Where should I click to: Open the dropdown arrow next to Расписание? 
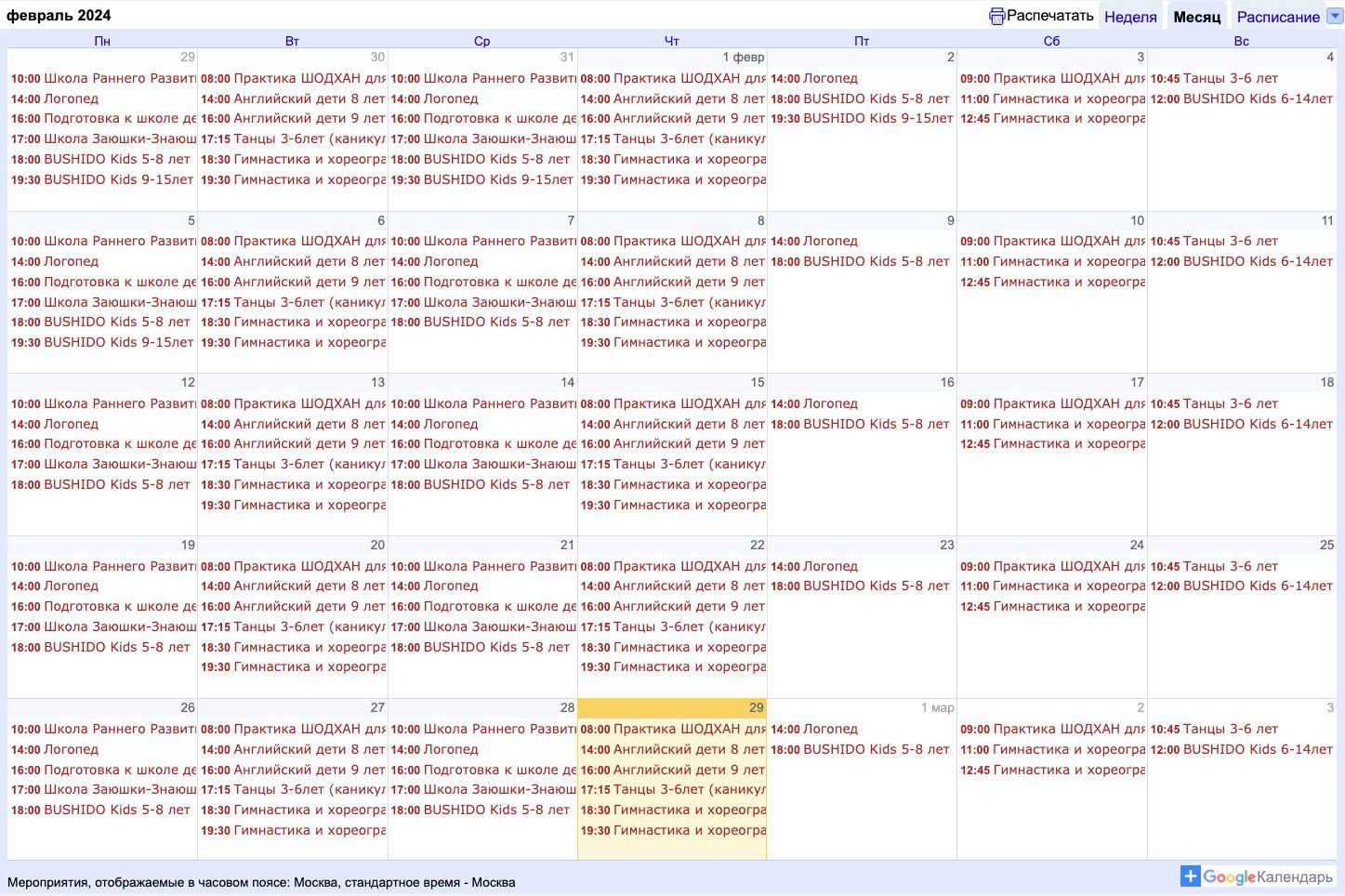click(x=1335, y=16)
